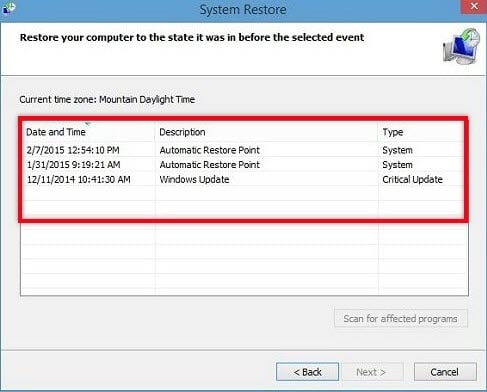Click Automatic Restore Point in the 2/7/2015 row
The height and width of the screenshot is (392, 487).
[x=209, y=150]
